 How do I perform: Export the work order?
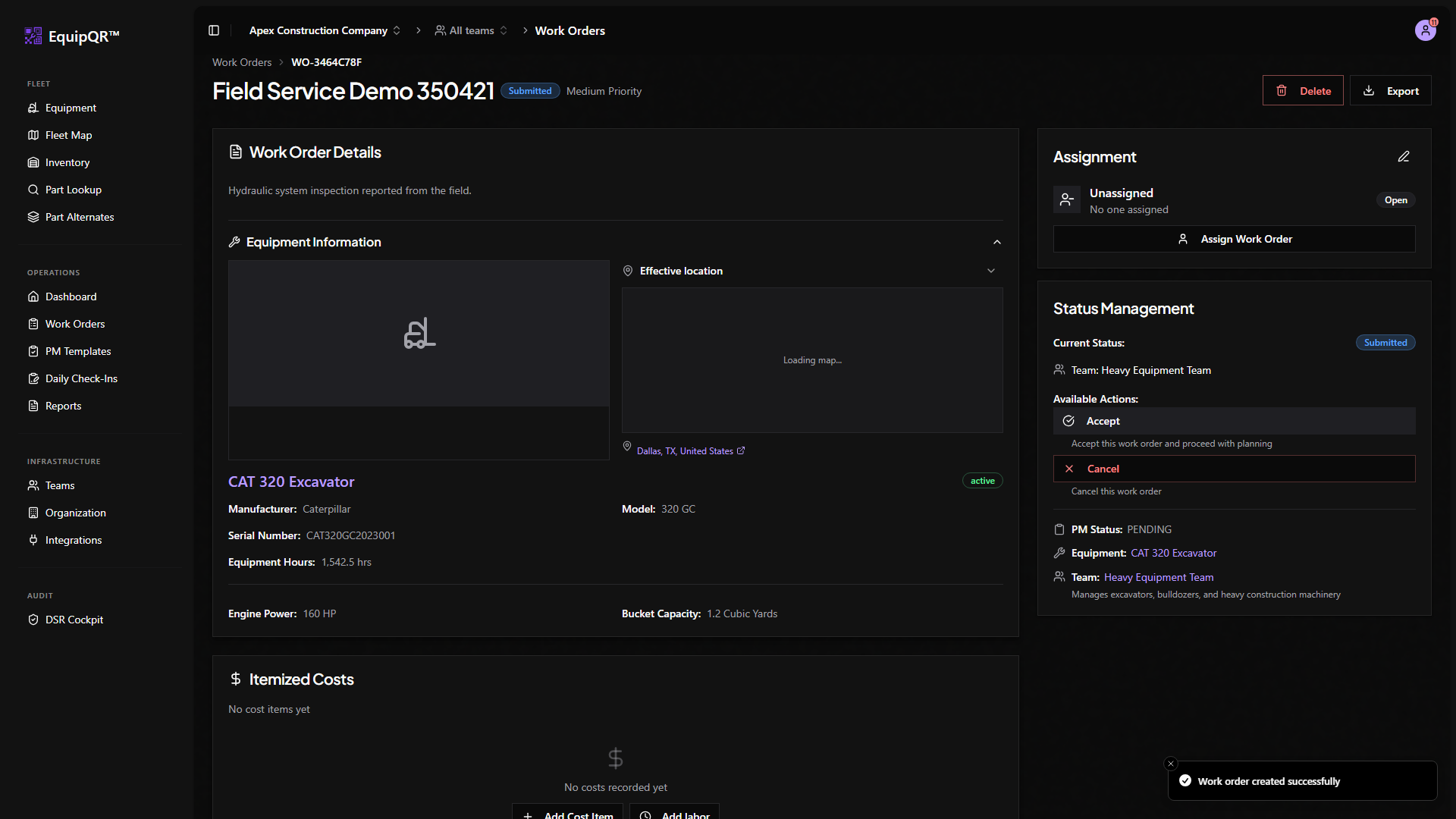[x=1390, y=90]
